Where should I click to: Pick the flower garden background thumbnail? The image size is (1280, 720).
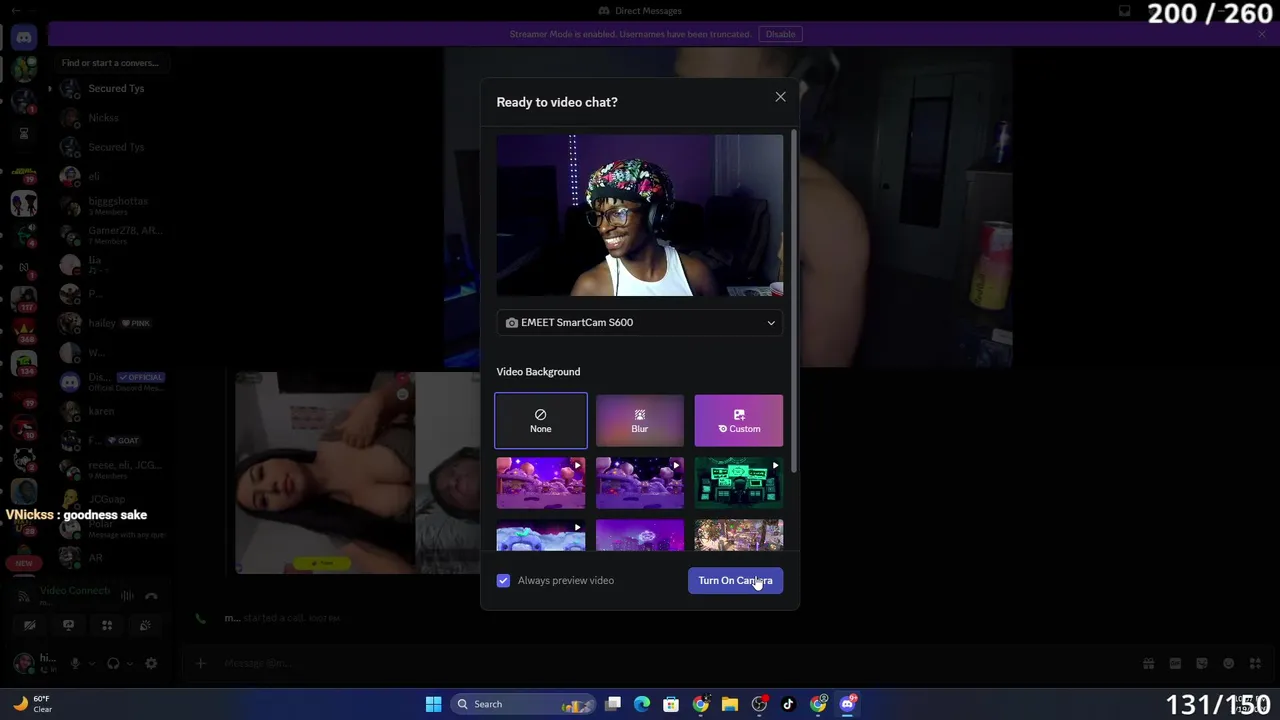coord(739,535)
